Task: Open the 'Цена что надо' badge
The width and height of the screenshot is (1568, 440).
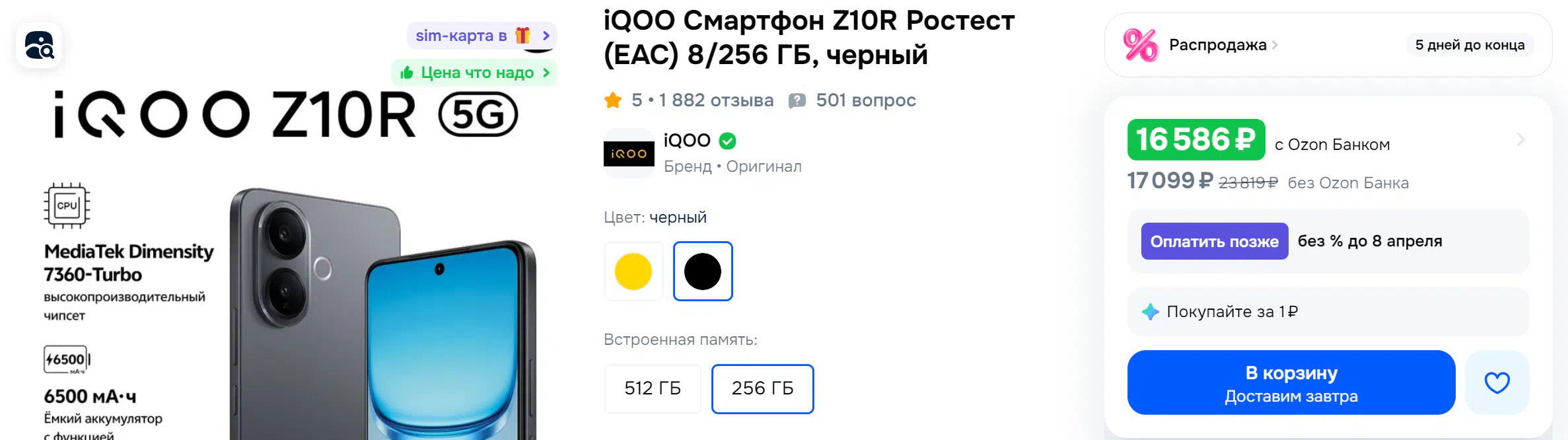Action: click(x=474, y=73)
